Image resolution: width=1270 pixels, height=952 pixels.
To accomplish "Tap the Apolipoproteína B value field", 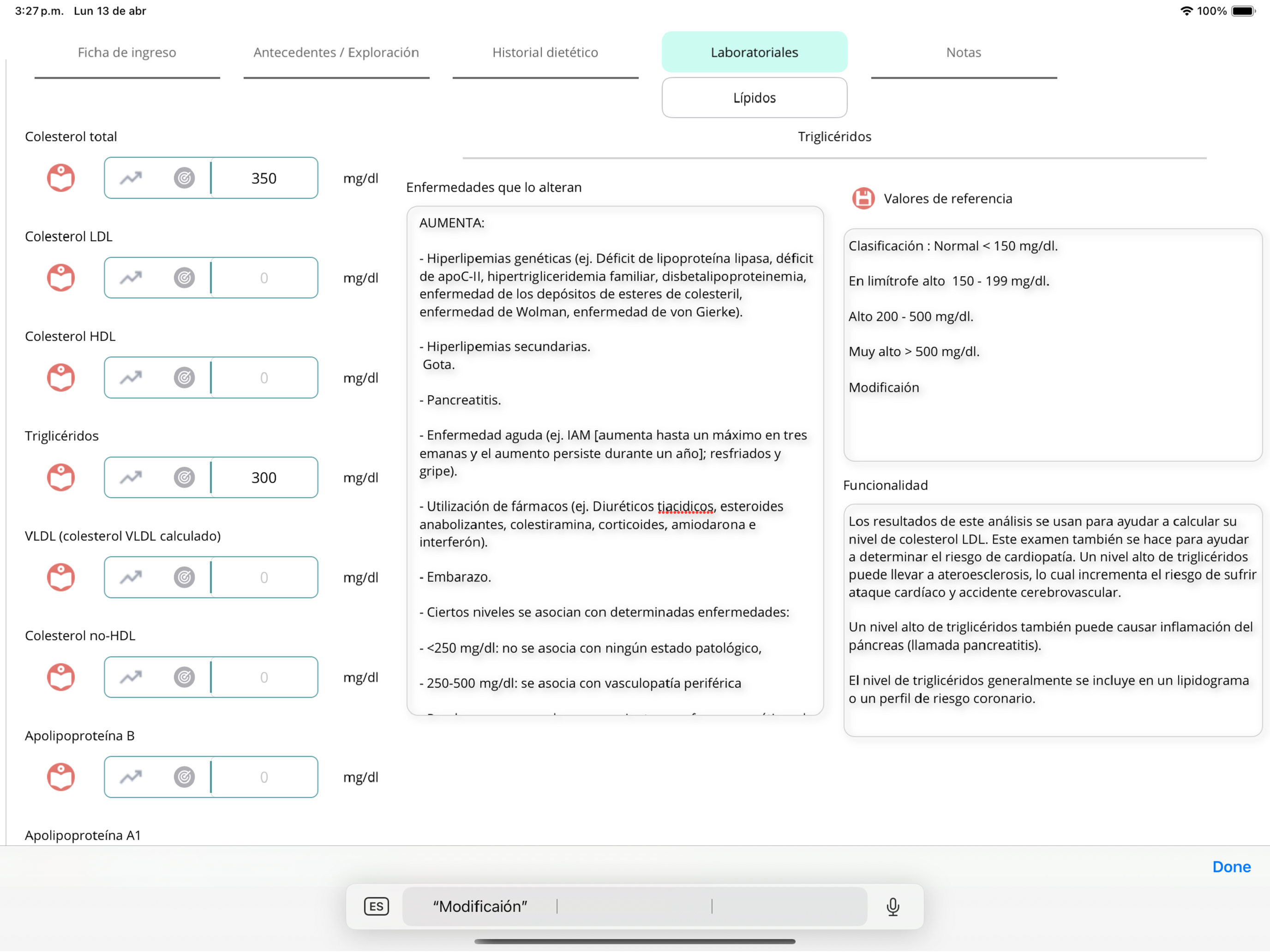I will [264, 777].
